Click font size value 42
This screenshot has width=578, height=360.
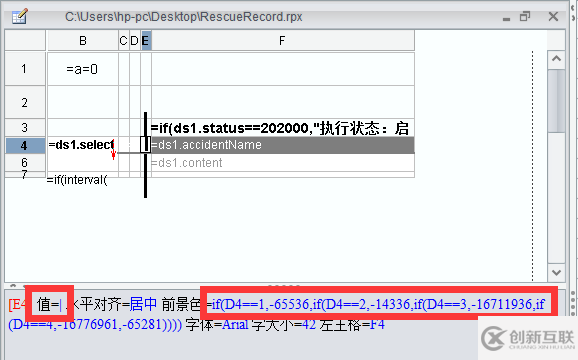tap(309, 325)
